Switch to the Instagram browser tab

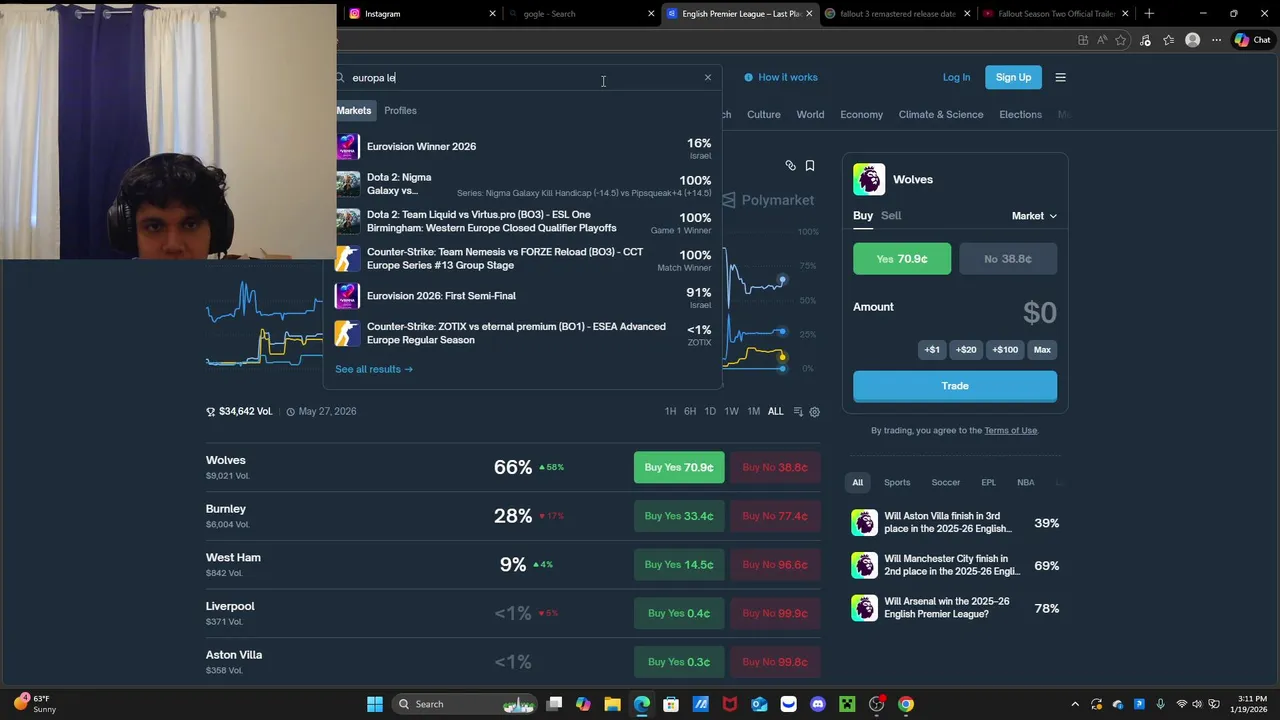[421, 14]
